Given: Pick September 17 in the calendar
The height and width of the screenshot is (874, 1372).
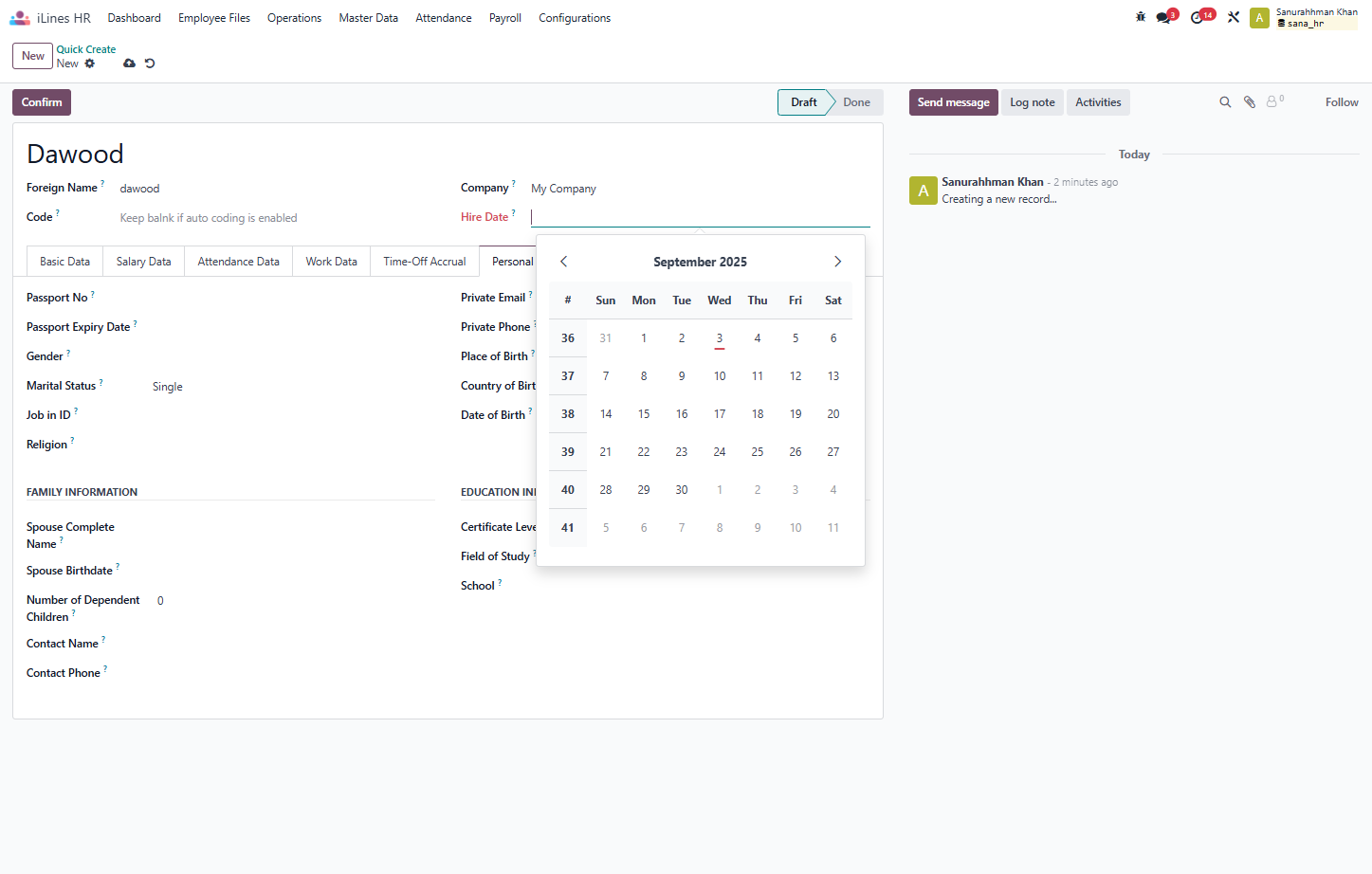Looking at the screenshot, I should click(x=720, y=414).
